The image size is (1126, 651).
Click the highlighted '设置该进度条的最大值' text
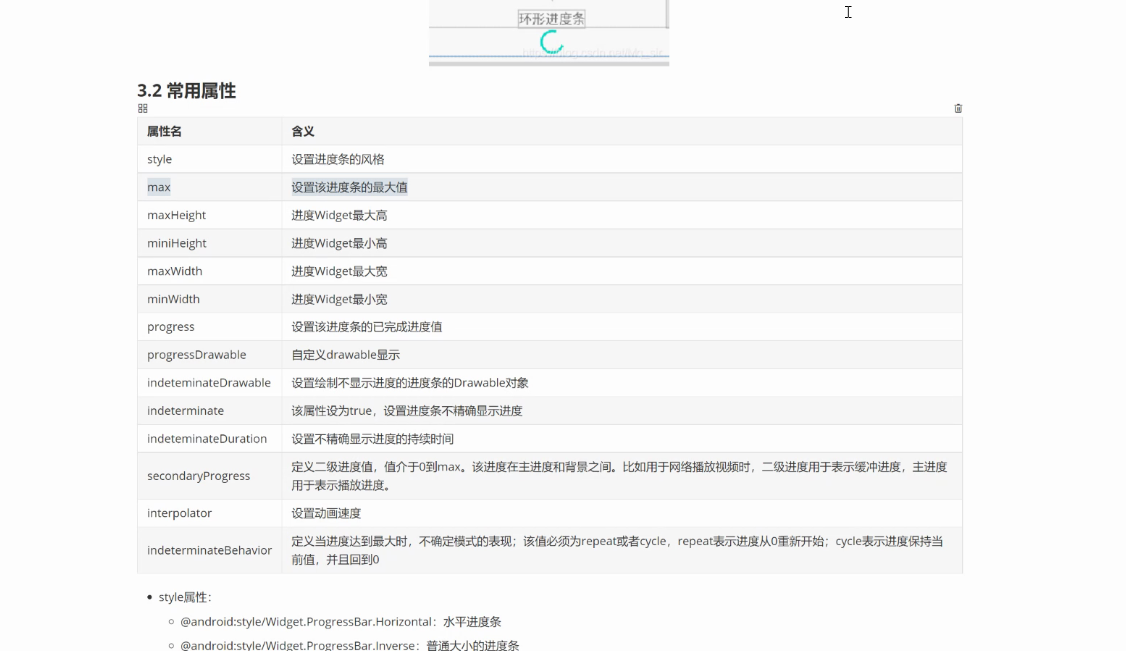click(349, 187)
